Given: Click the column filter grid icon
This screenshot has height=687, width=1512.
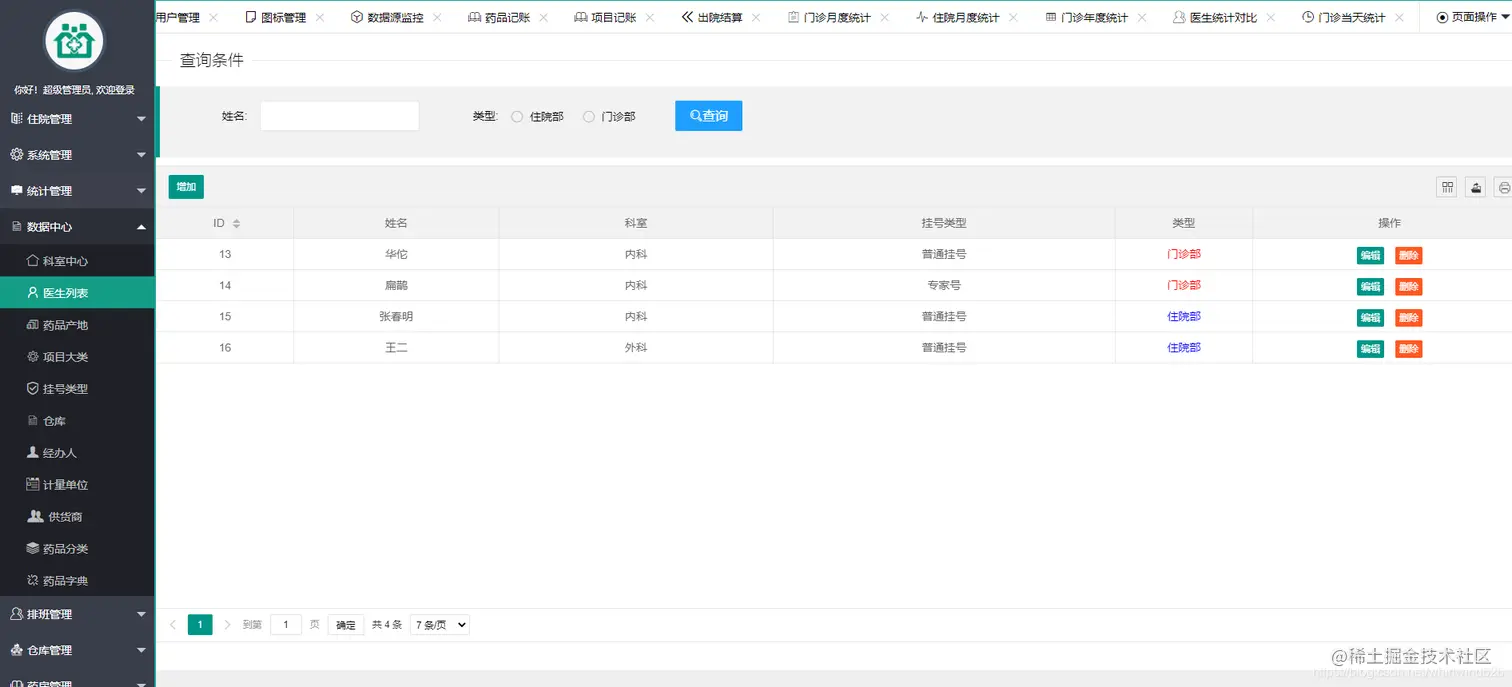Looking at the screenshot, I should click(x=1447, y=187).
